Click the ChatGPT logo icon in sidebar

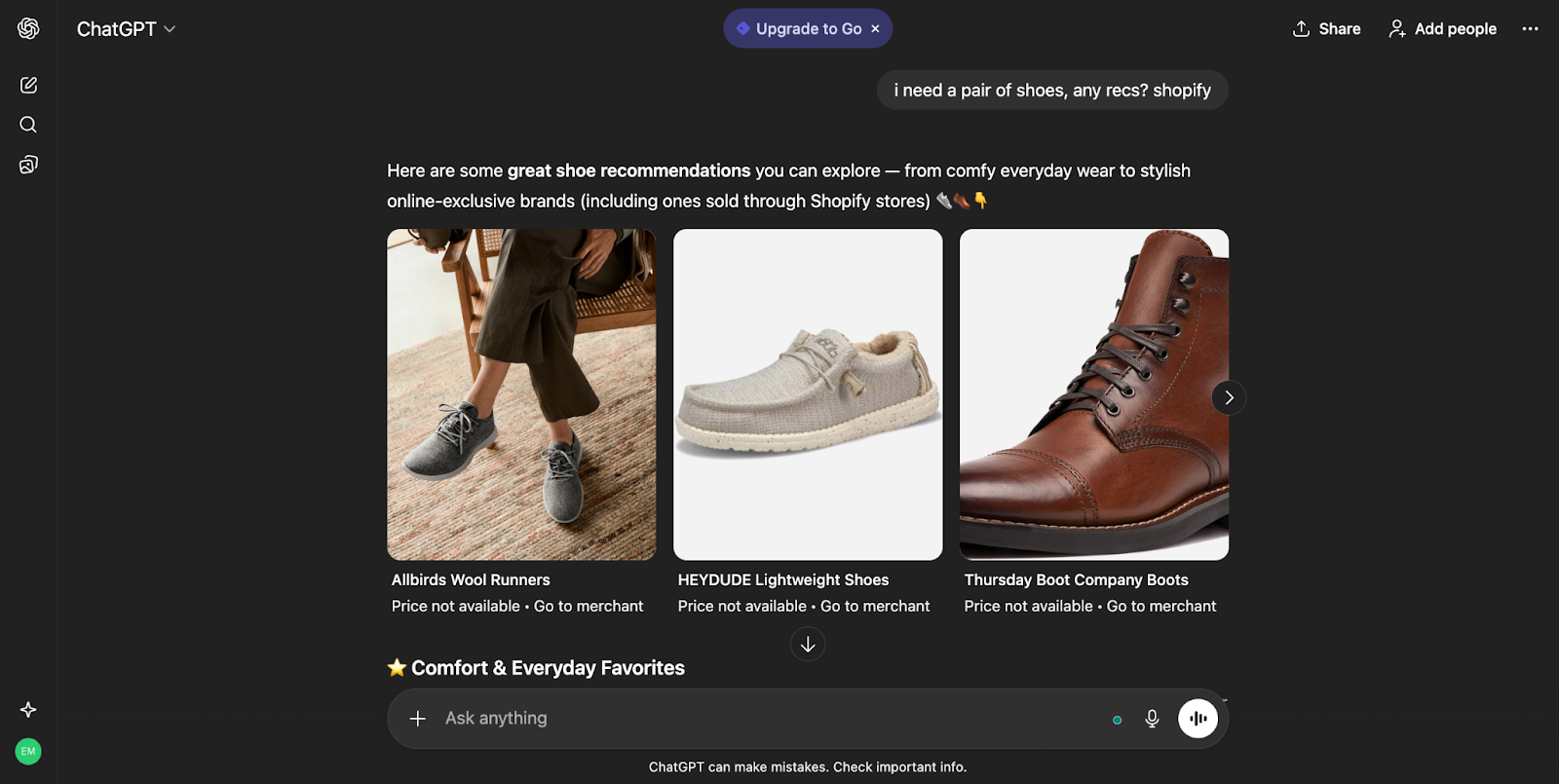tap(28, 29)
